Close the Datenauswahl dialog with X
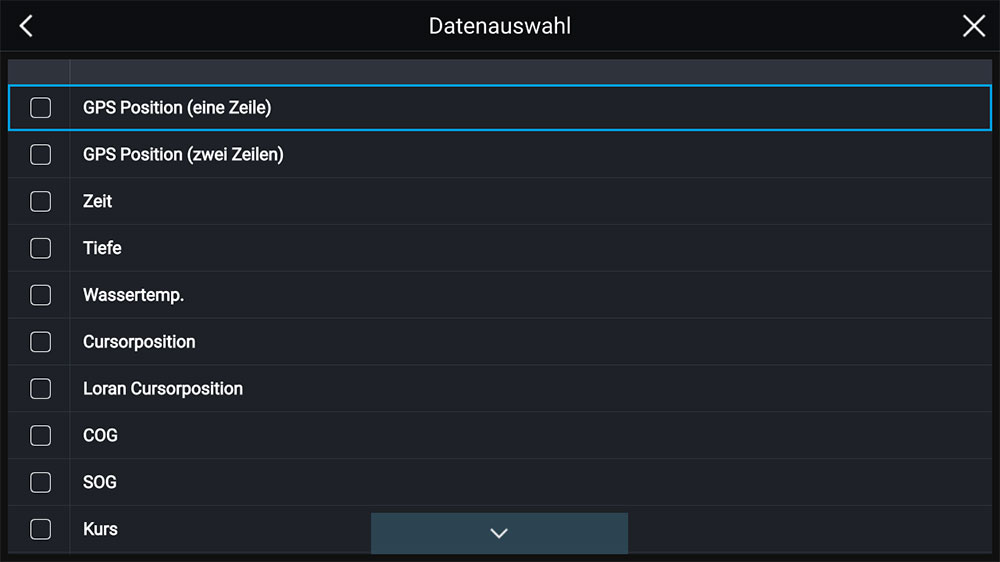The image size is (1000, 562). (x=973, y=26)
